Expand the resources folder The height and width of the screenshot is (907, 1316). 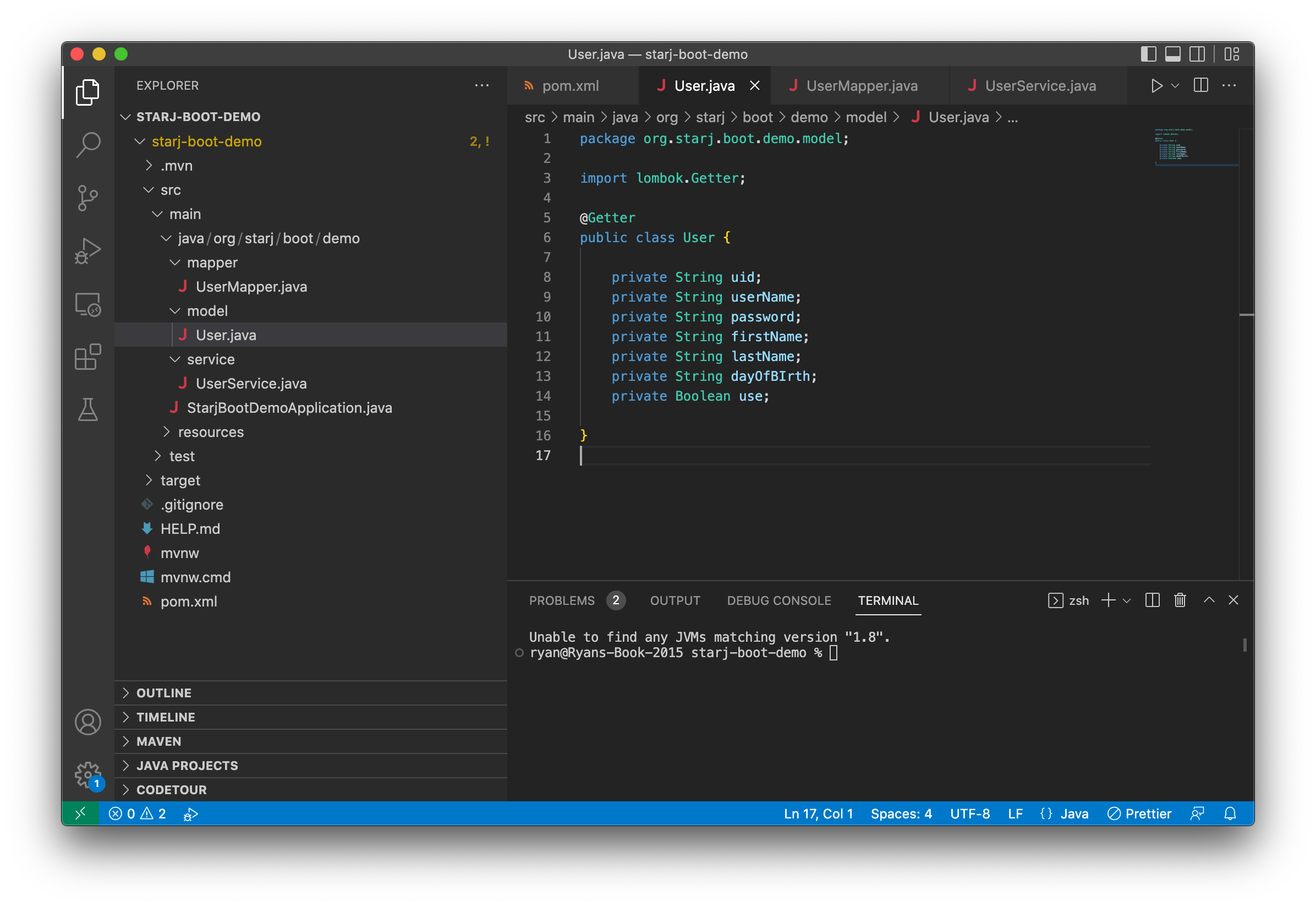pos(210,432)
